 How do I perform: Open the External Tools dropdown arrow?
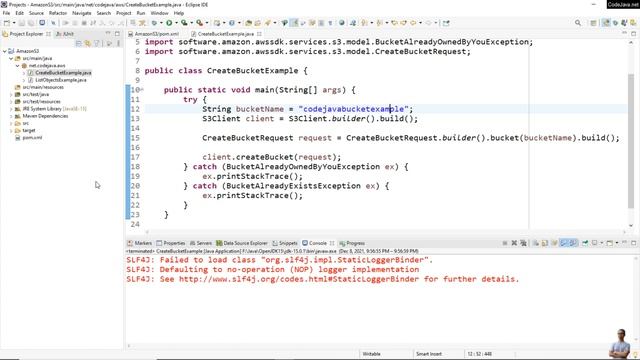coord(207,23)
